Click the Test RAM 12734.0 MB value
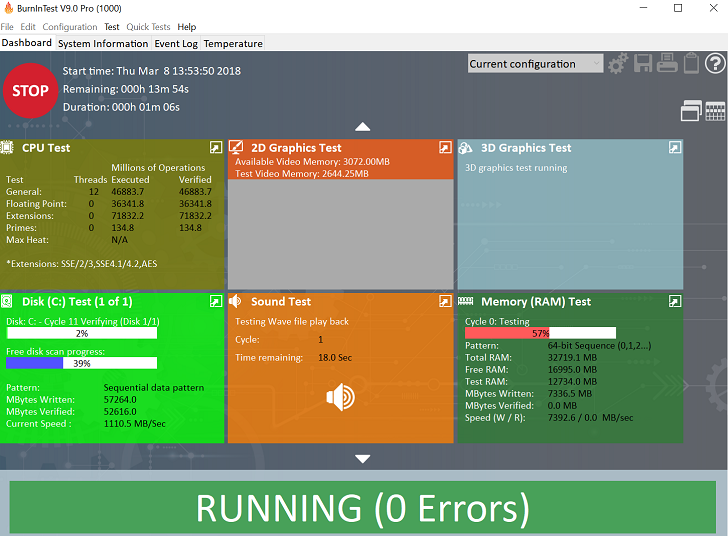 coord(572,382)
